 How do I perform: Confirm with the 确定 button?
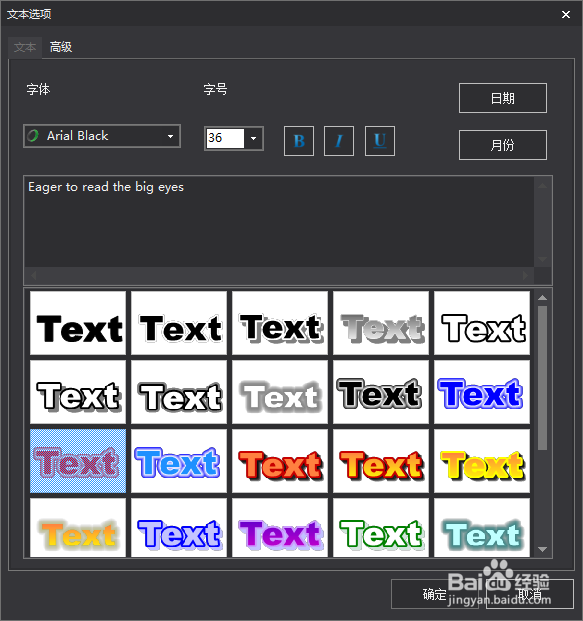pos(435,594)
